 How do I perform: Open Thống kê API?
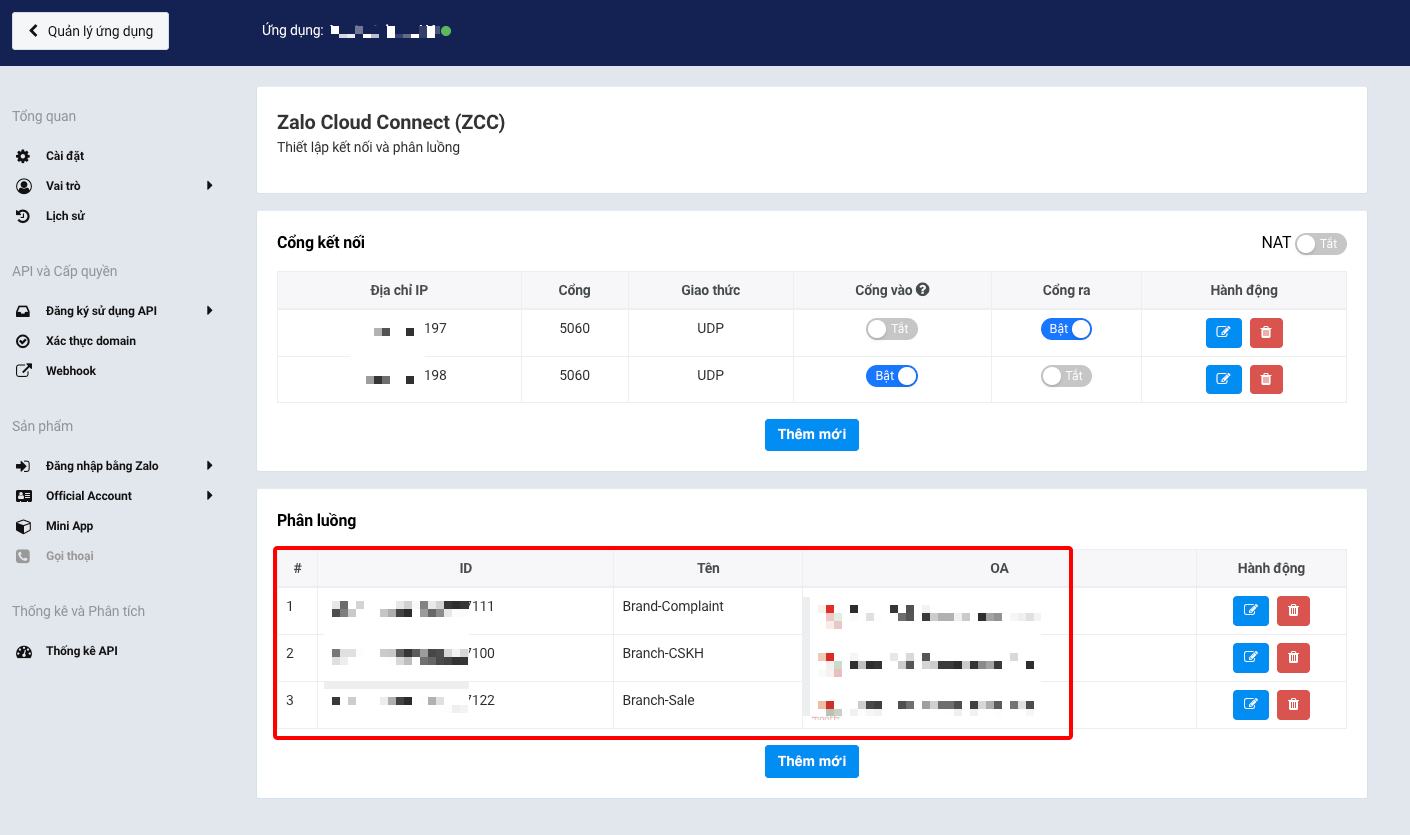coord(82,651)
